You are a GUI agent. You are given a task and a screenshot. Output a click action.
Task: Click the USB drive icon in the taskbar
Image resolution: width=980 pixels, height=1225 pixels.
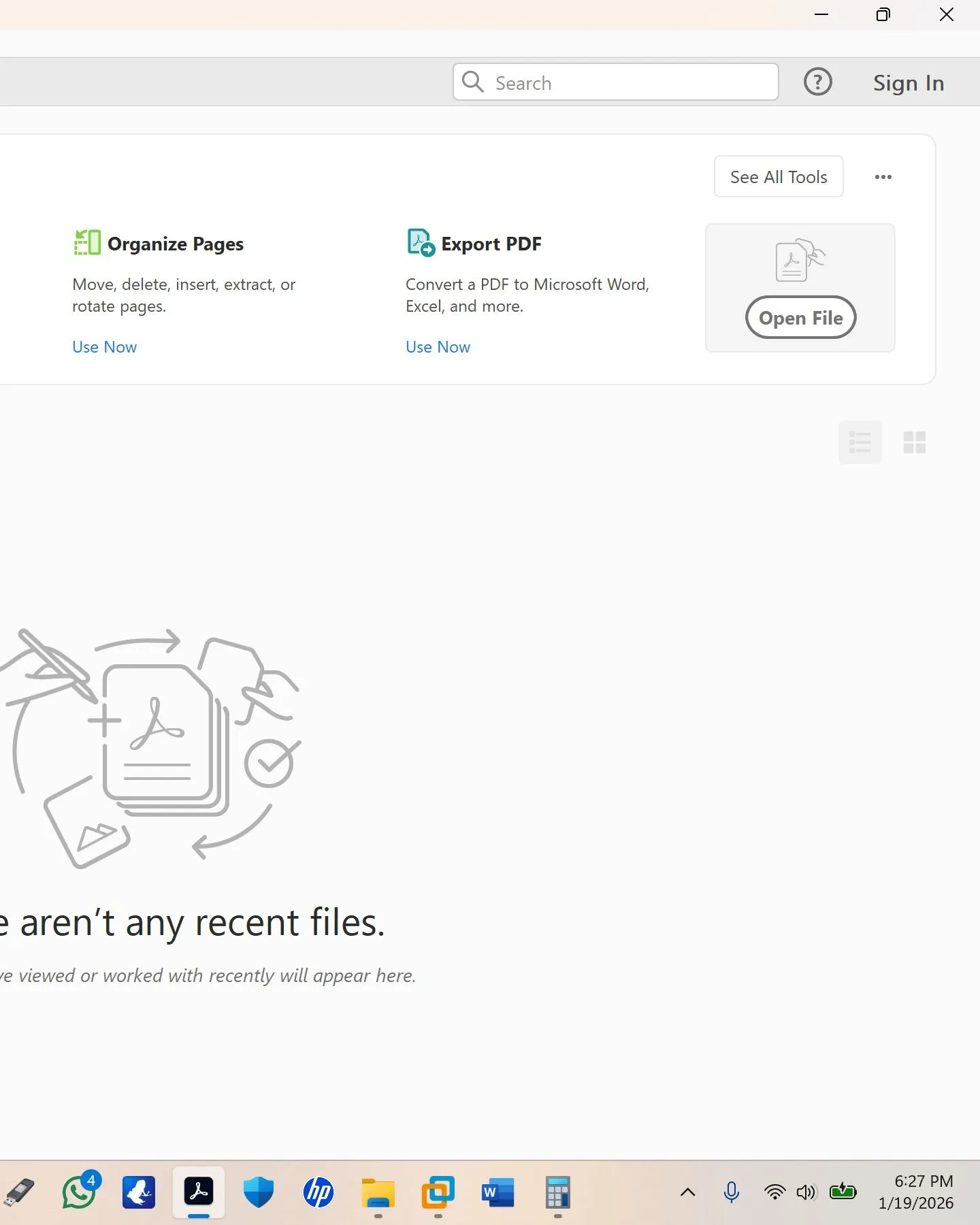pos(19,1192)
